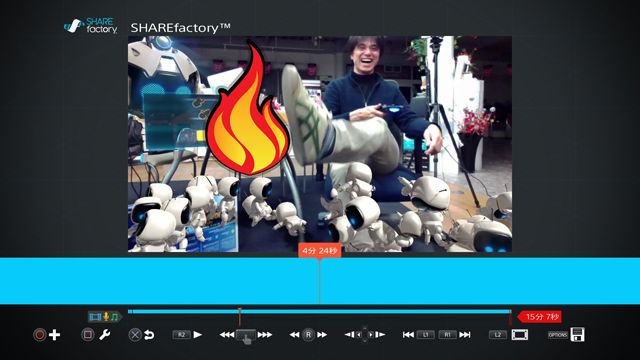Click the large blue clip timeline

320,281
